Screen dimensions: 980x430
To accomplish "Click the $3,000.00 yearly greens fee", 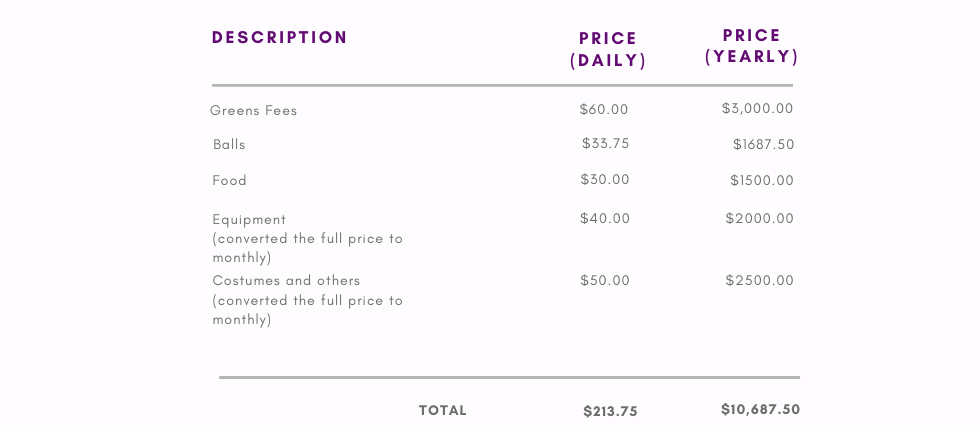I will click(x=758, y=108).
